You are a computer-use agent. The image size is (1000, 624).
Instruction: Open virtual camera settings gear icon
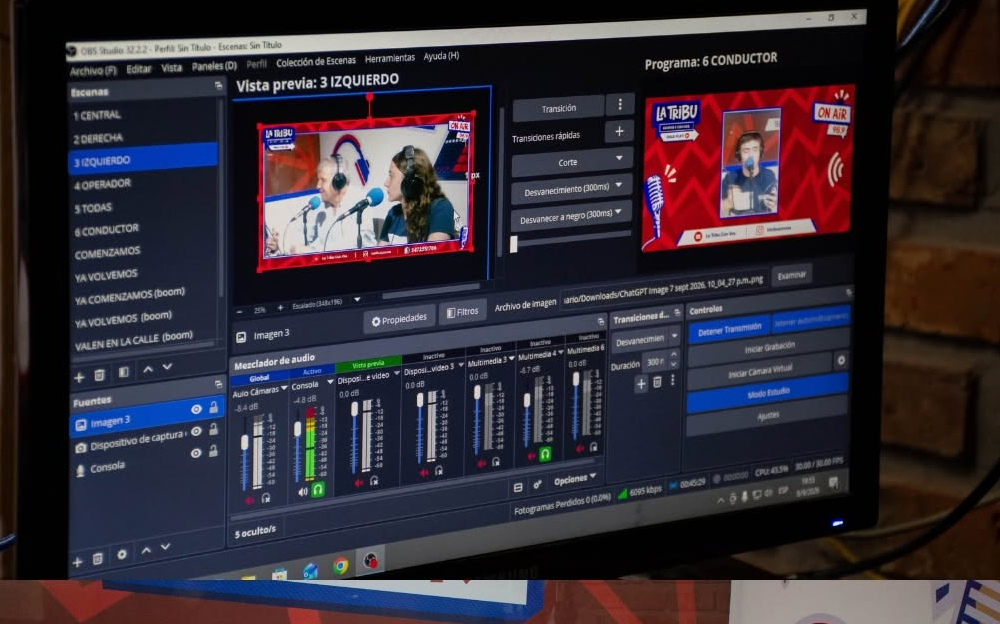tap(841, 360)
